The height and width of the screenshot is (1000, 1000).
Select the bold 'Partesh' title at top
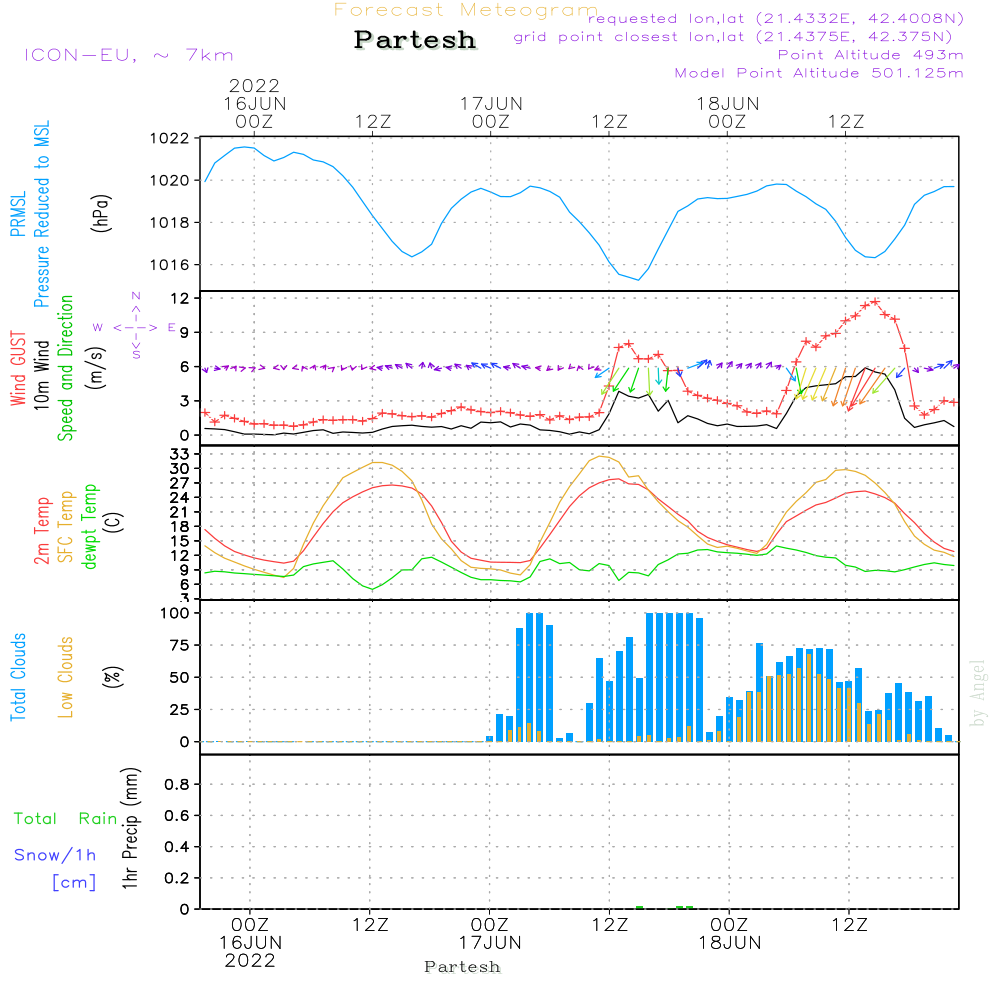click(415, 40)
